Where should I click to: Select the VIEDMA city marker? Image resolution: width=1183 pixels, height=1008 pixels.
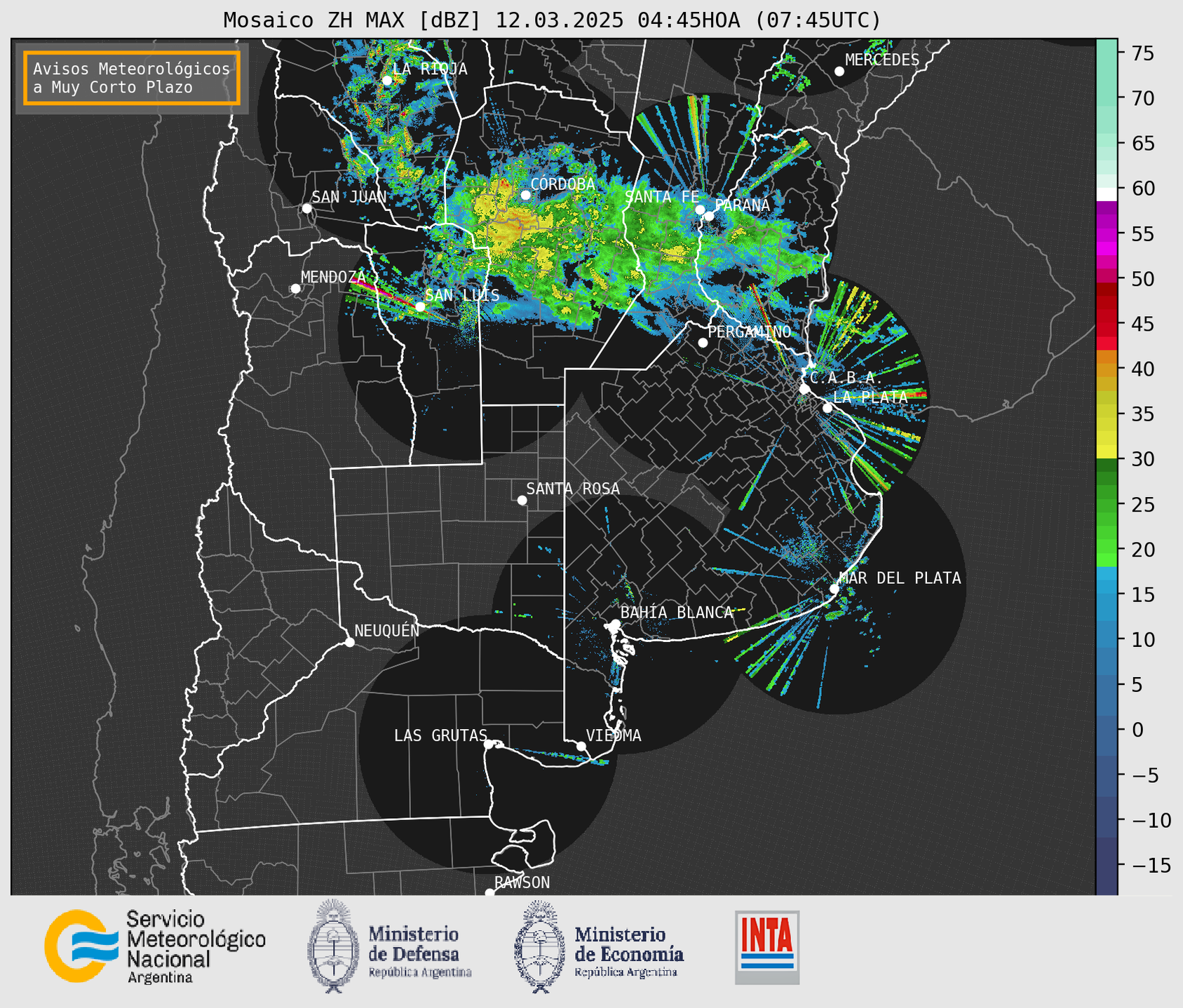pyautogui.click(x=581, y=746)
